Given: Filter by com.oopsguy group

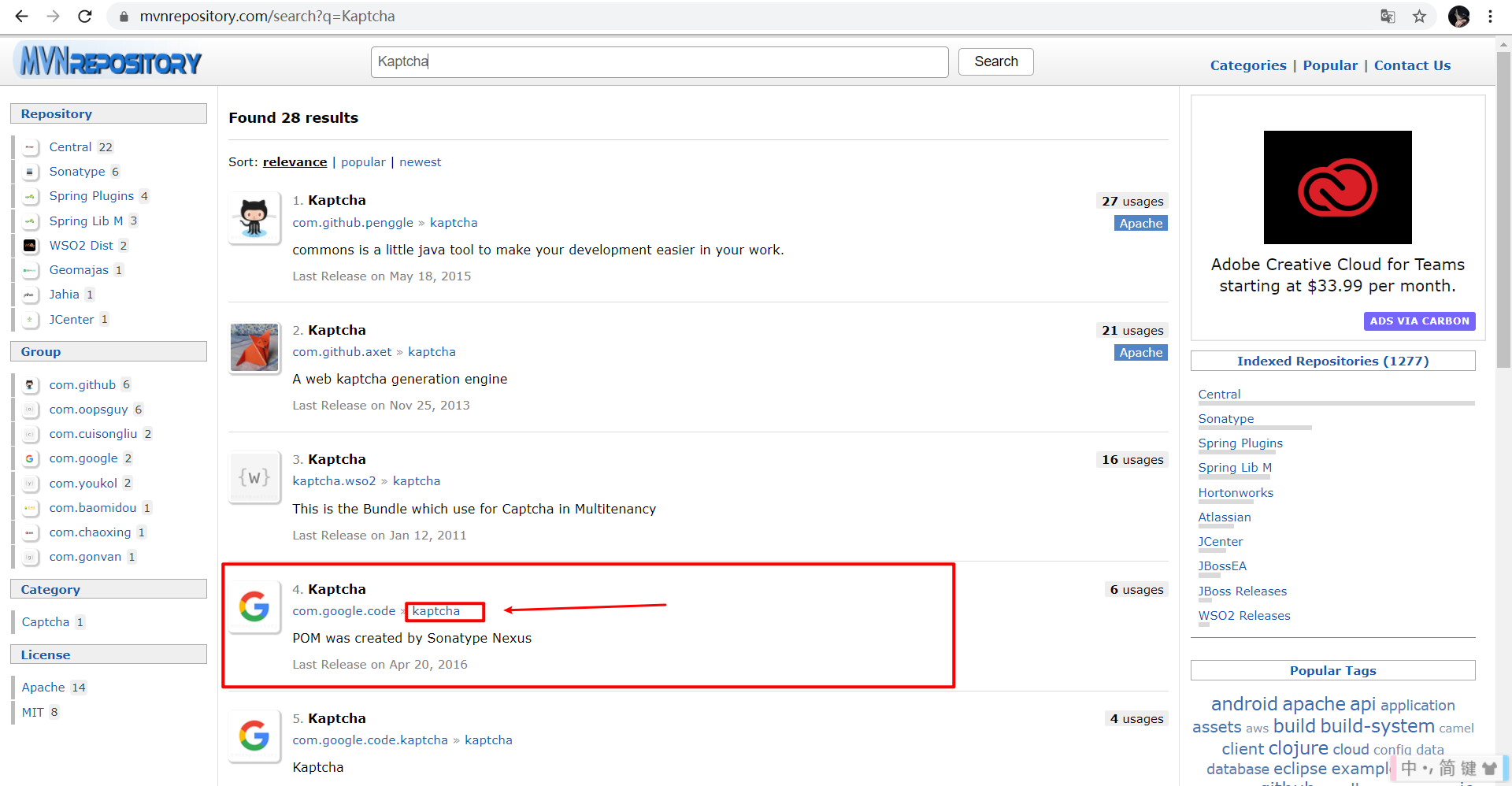Looking at the screenshot, I should [88, 410].
